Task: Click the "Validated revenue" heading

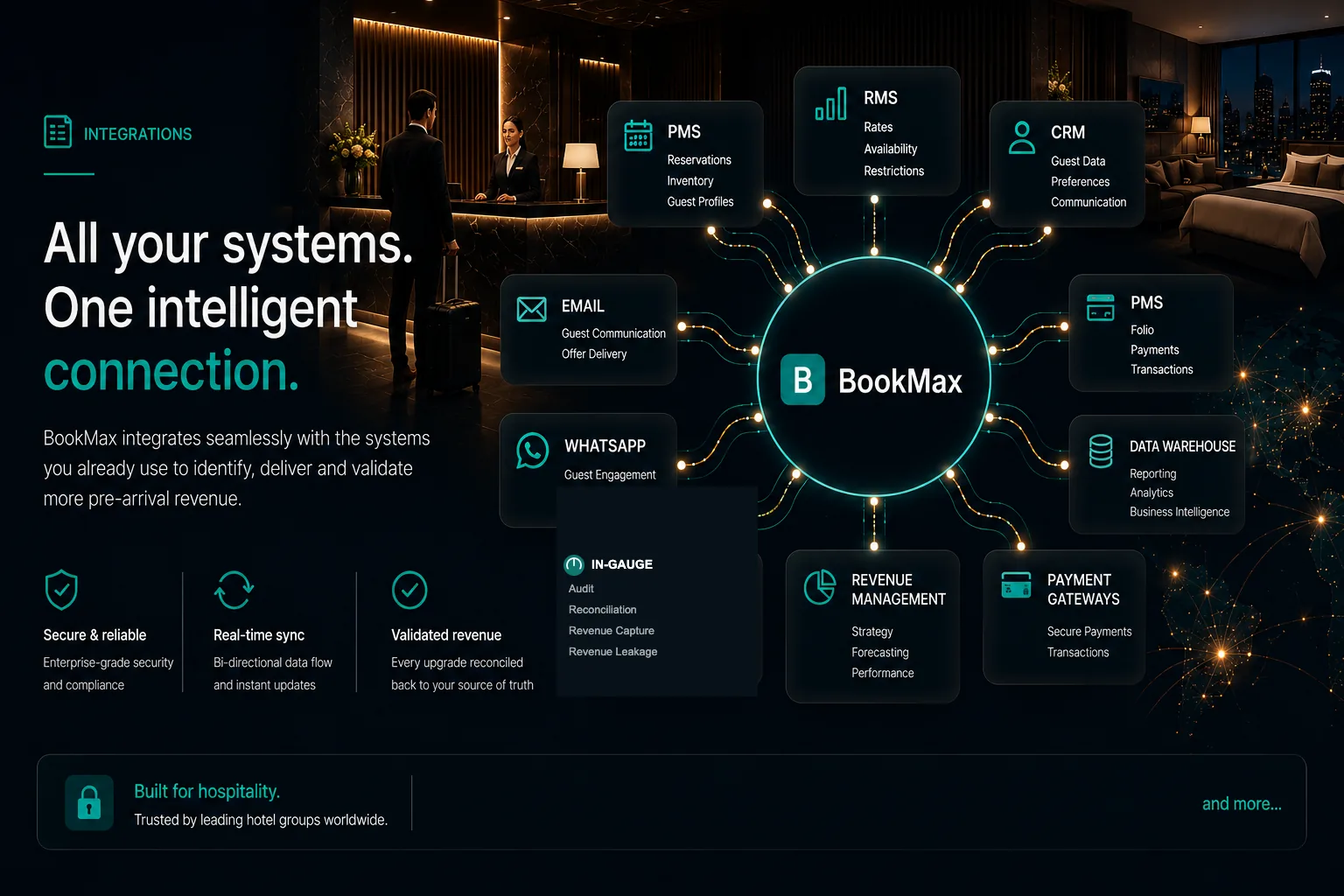Action: (446, 635)
